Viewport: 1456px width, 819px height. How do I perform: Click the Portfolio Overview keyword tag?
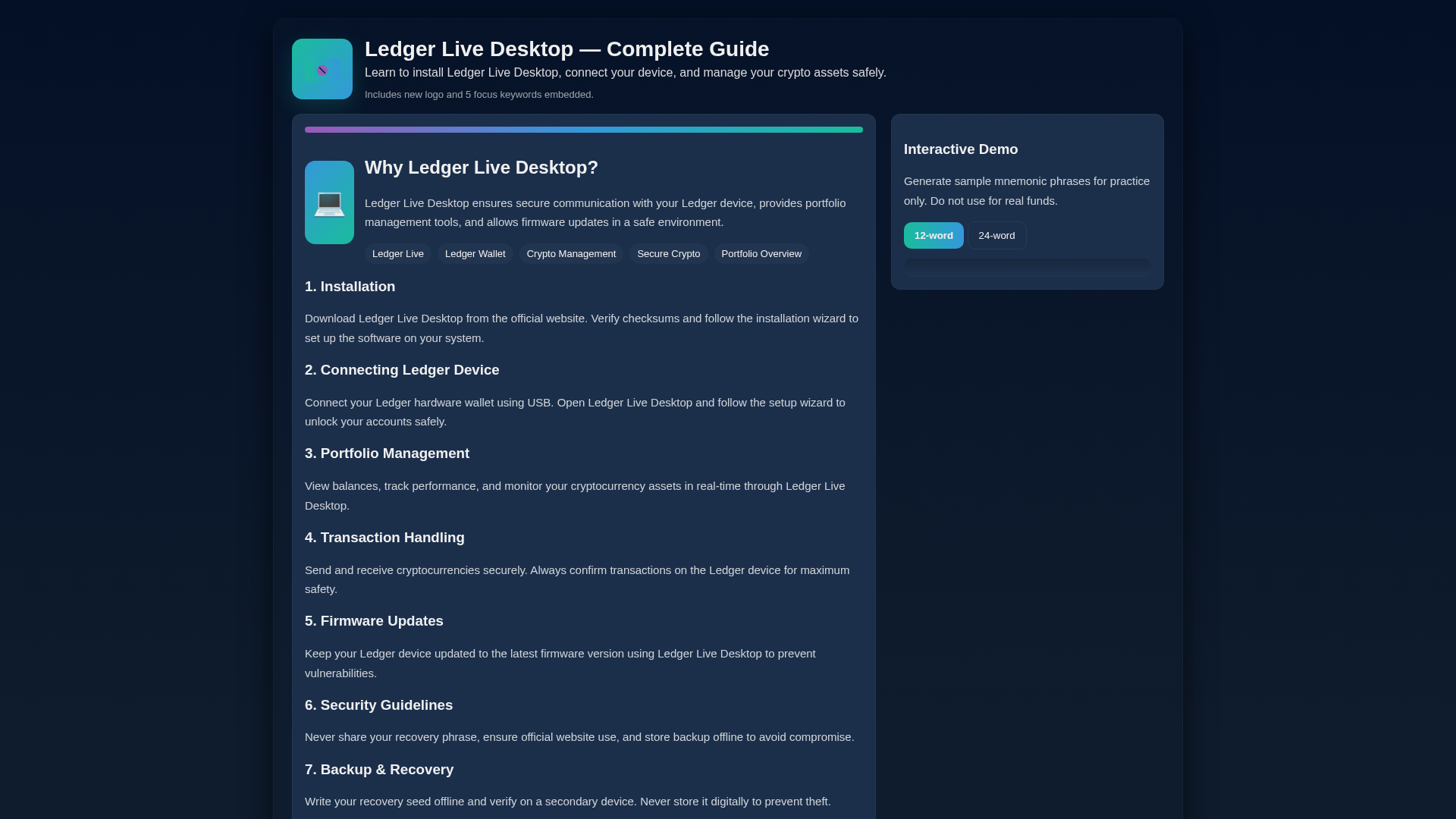click(x=761, y=254)
